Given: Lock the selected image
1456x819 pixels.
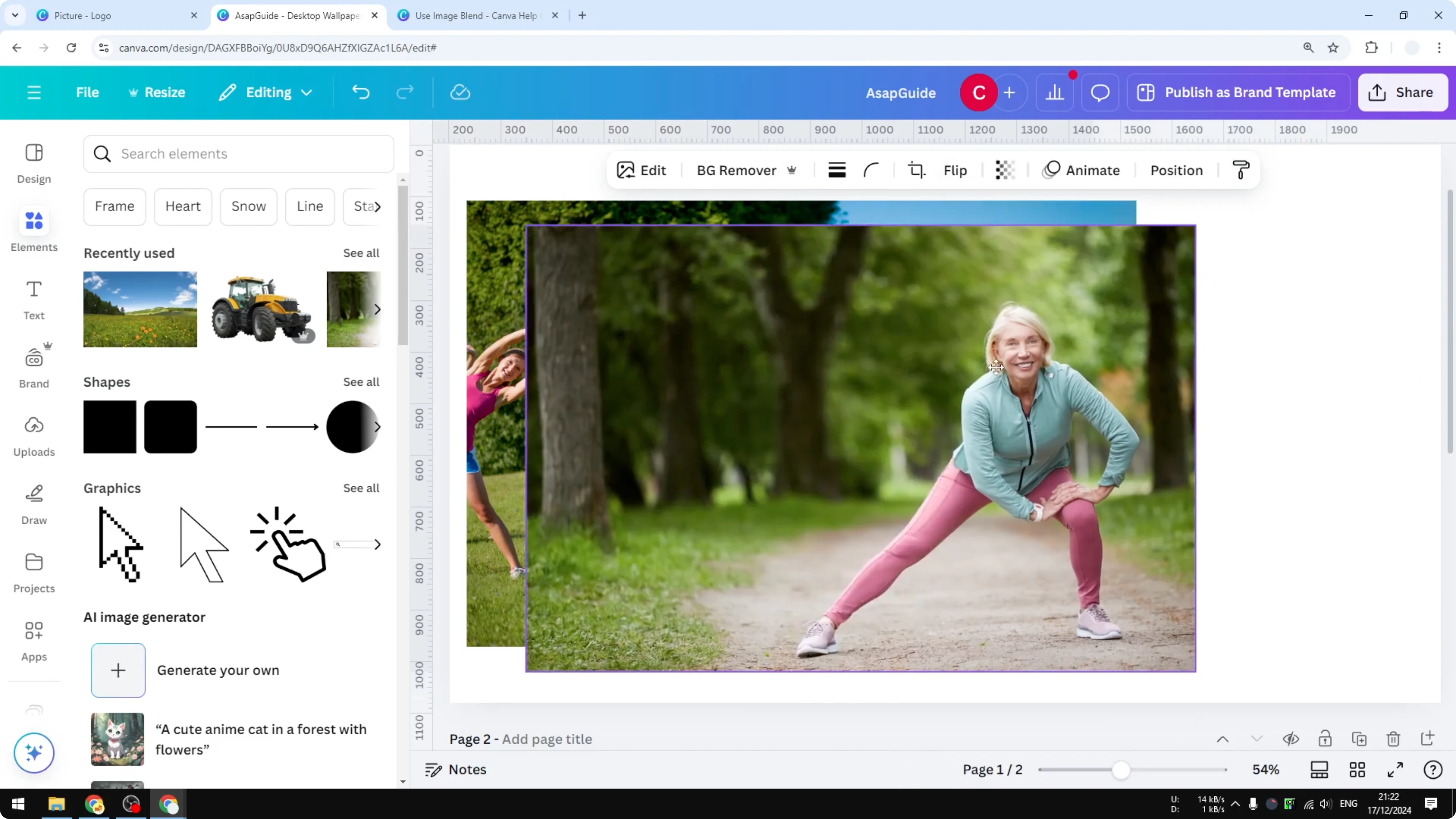Looking at the screenshot, I should click(x=1325, y=739).
